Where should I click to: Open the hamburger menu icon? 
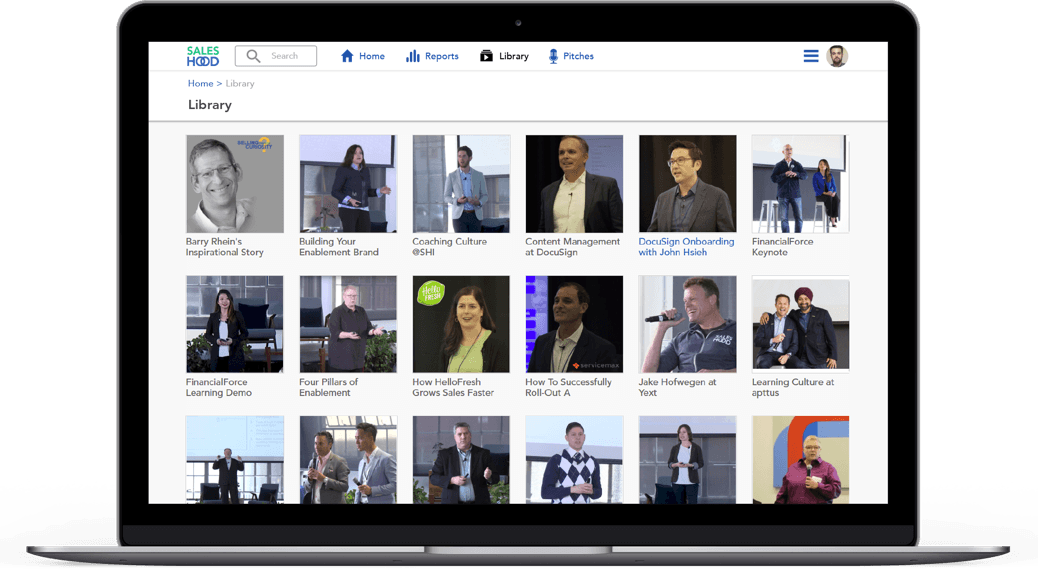(x=811, y=56)
